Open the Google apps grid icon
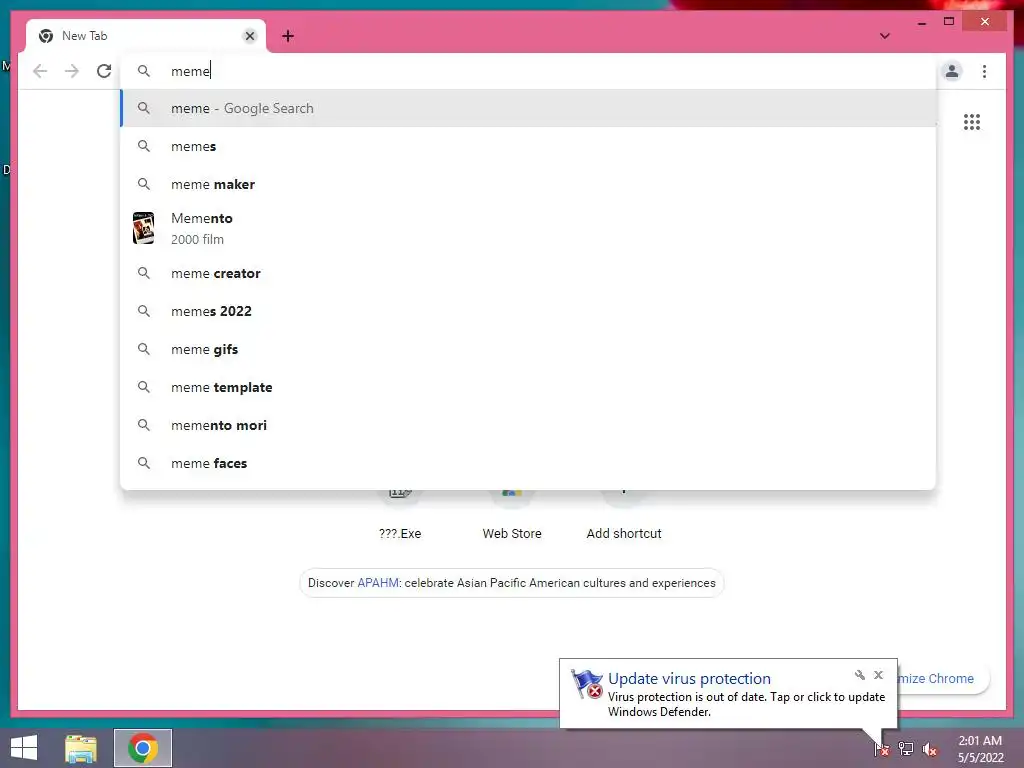This screenshot has height=768, width=1024. point(972,122)
